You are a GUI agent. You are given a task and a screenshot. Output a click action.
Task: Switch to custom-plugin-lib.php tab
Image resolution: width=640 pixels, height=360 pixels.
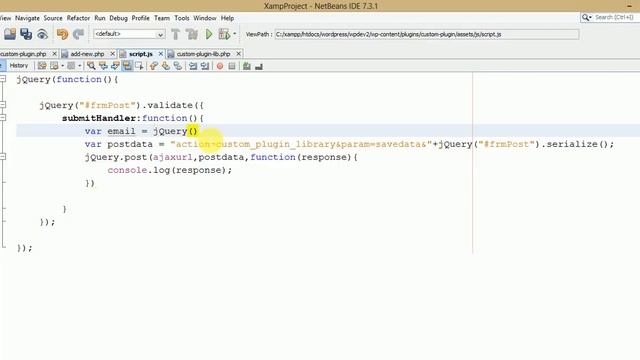[203, 54]
